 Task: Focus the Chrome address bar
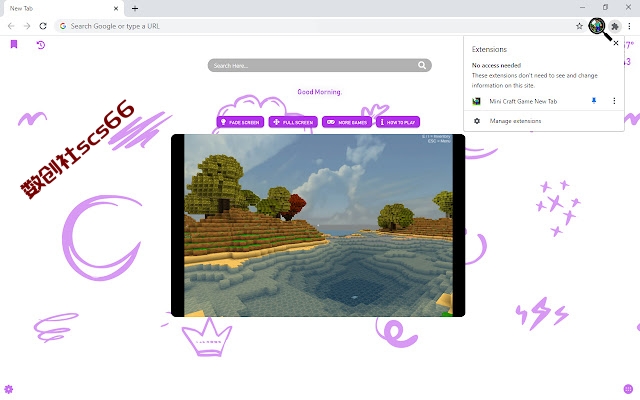click(x=318, y=26)
